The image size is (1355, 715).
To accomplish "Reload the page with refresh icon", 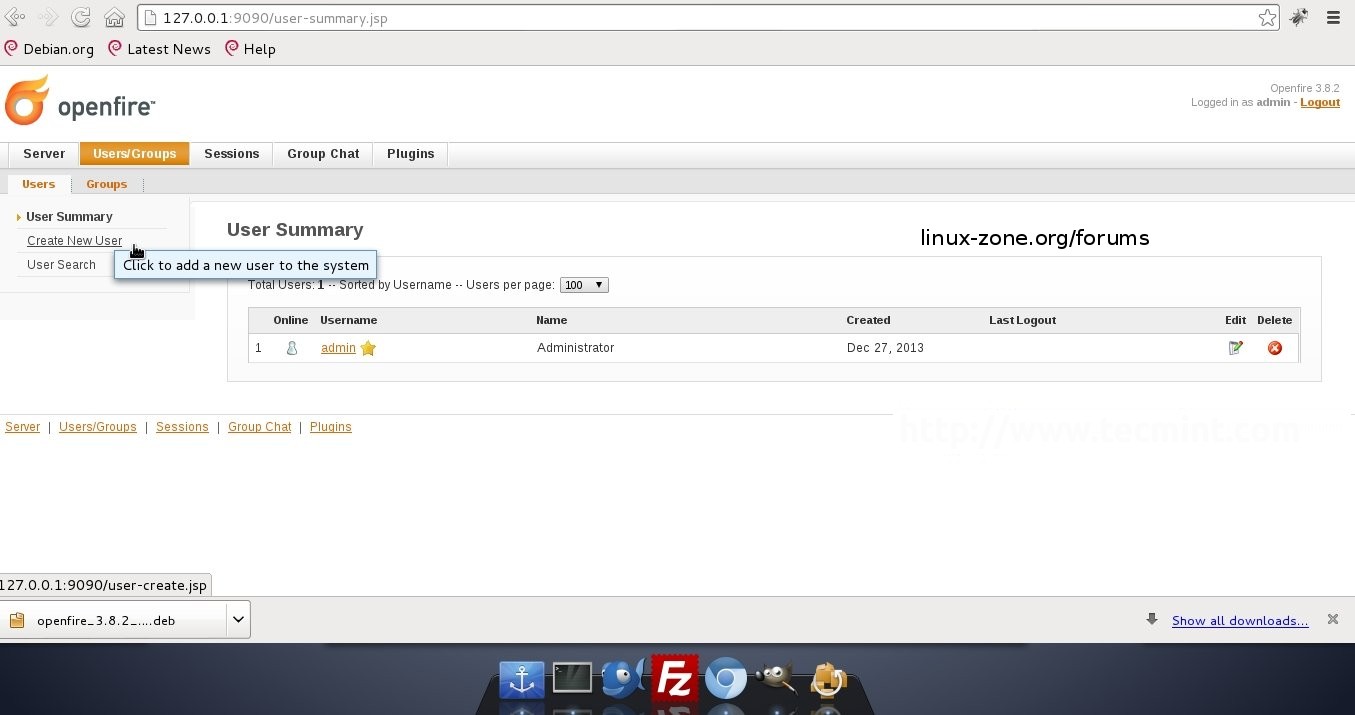I will click(81, 17).
